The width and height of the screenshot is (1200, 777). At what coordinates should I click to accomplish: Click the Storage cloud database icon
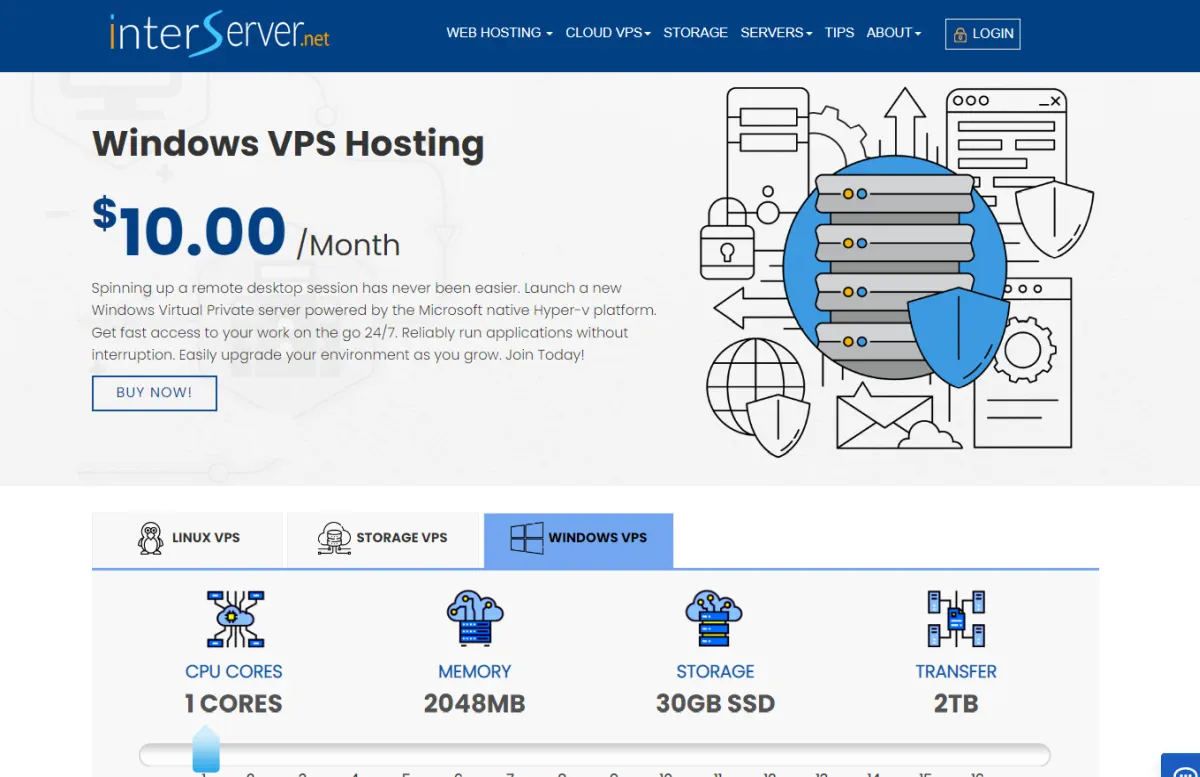coord(714,618)
